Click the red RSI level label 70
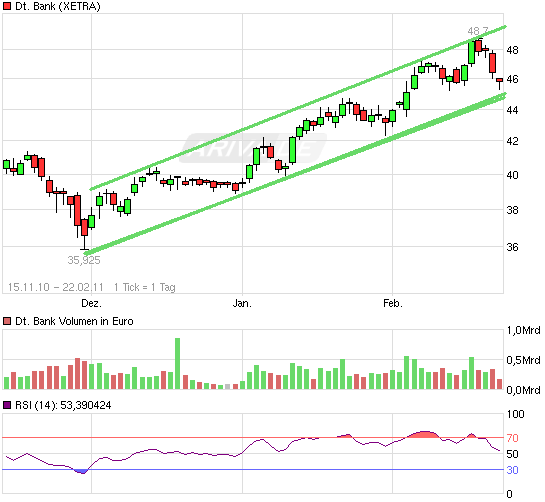This screenshot has width=545, height=502. (x=512, y=438)
